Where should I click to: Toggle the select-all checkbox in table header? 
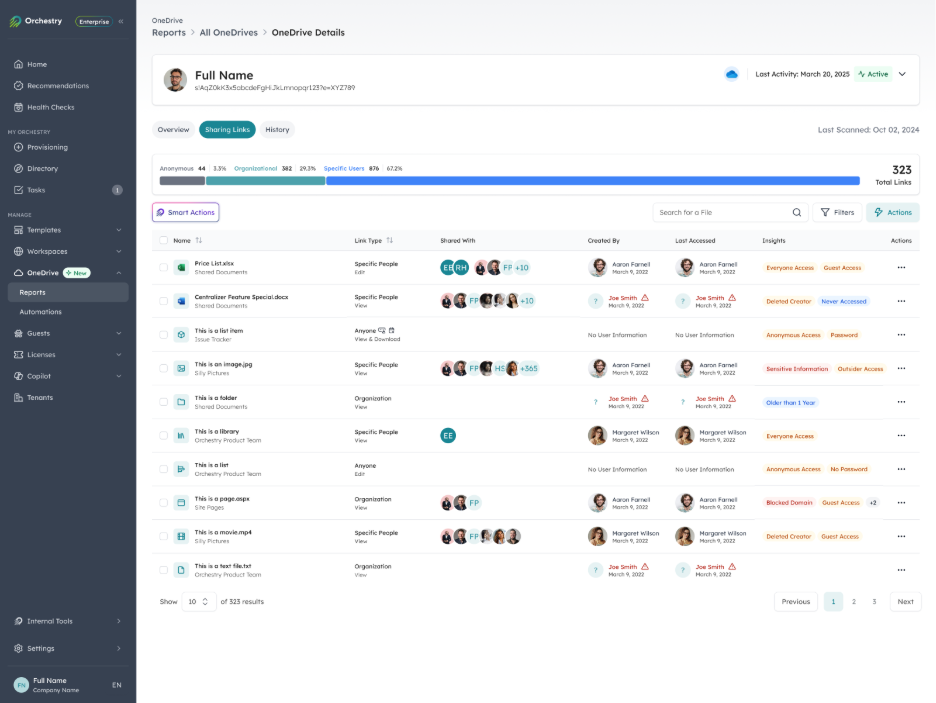(164, 240)
